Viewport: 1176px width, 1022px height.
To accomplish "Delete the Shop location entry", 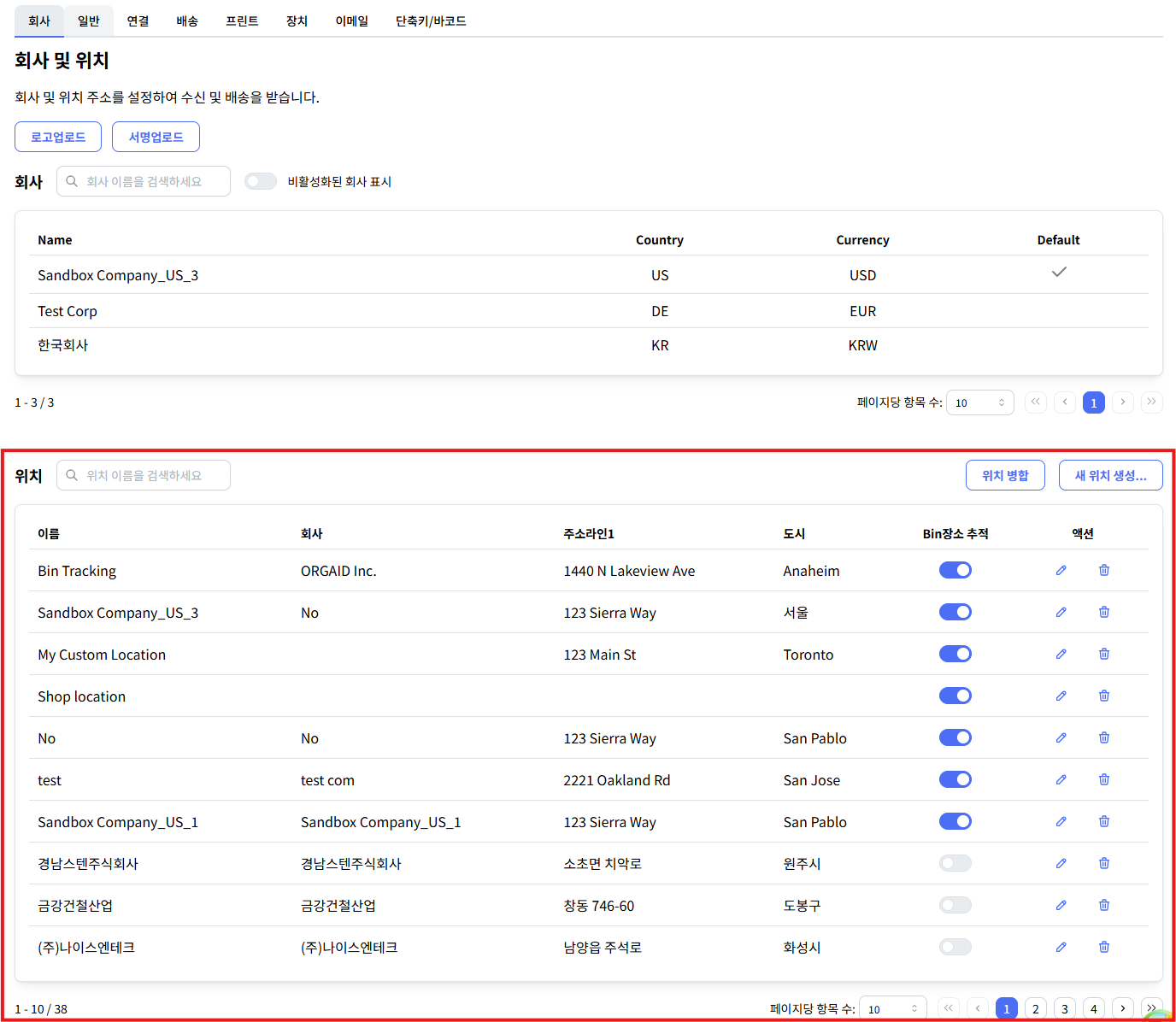I will (1104, 696).
